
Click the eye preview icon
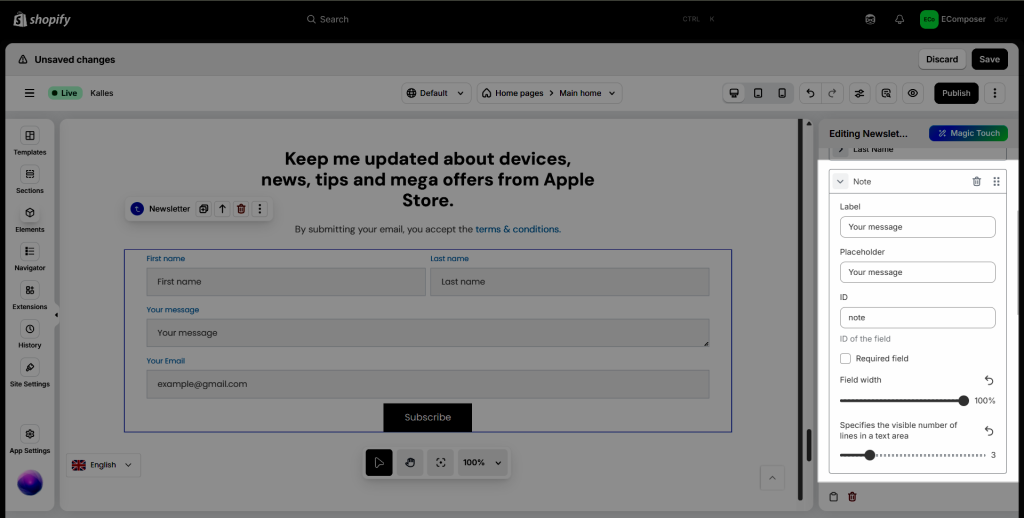click(x=912, y=93)
